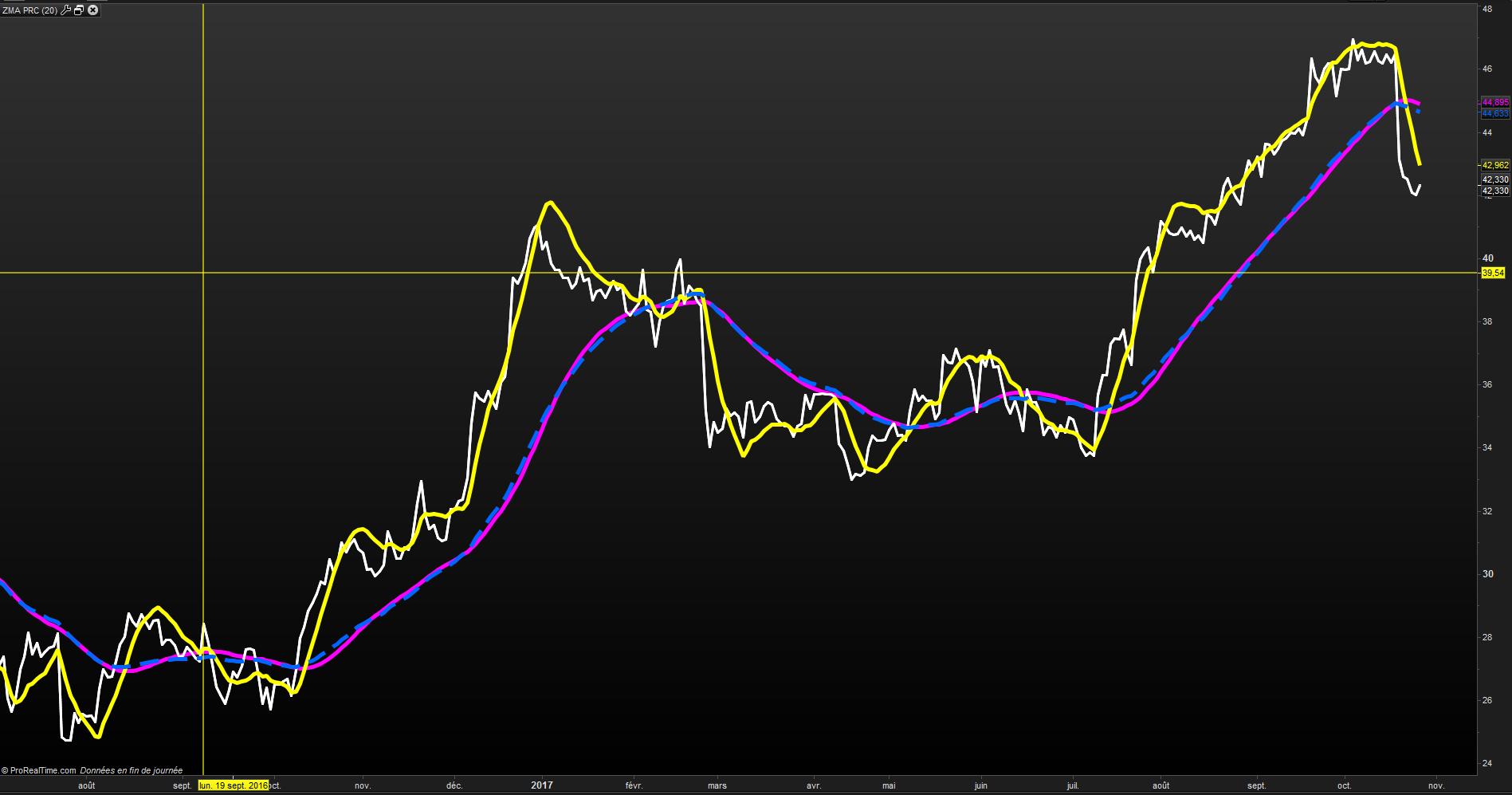Click the blue 44,633 price label
Screen dimensions: 1512x795
tap(1494, 113)
